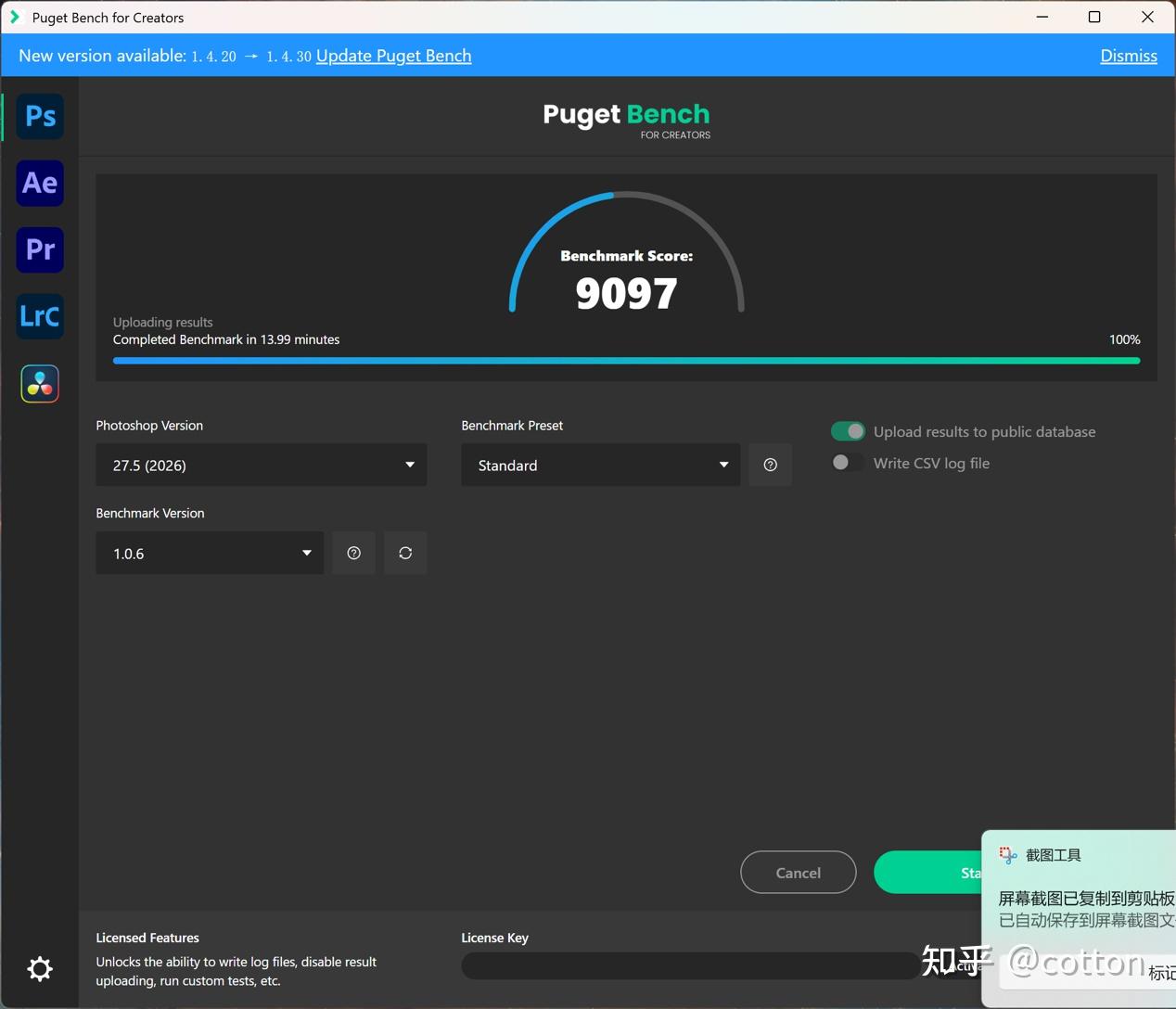Click the Puget Bench for Creators logo
This screenshot has width=1176, height=1009.
627,120
